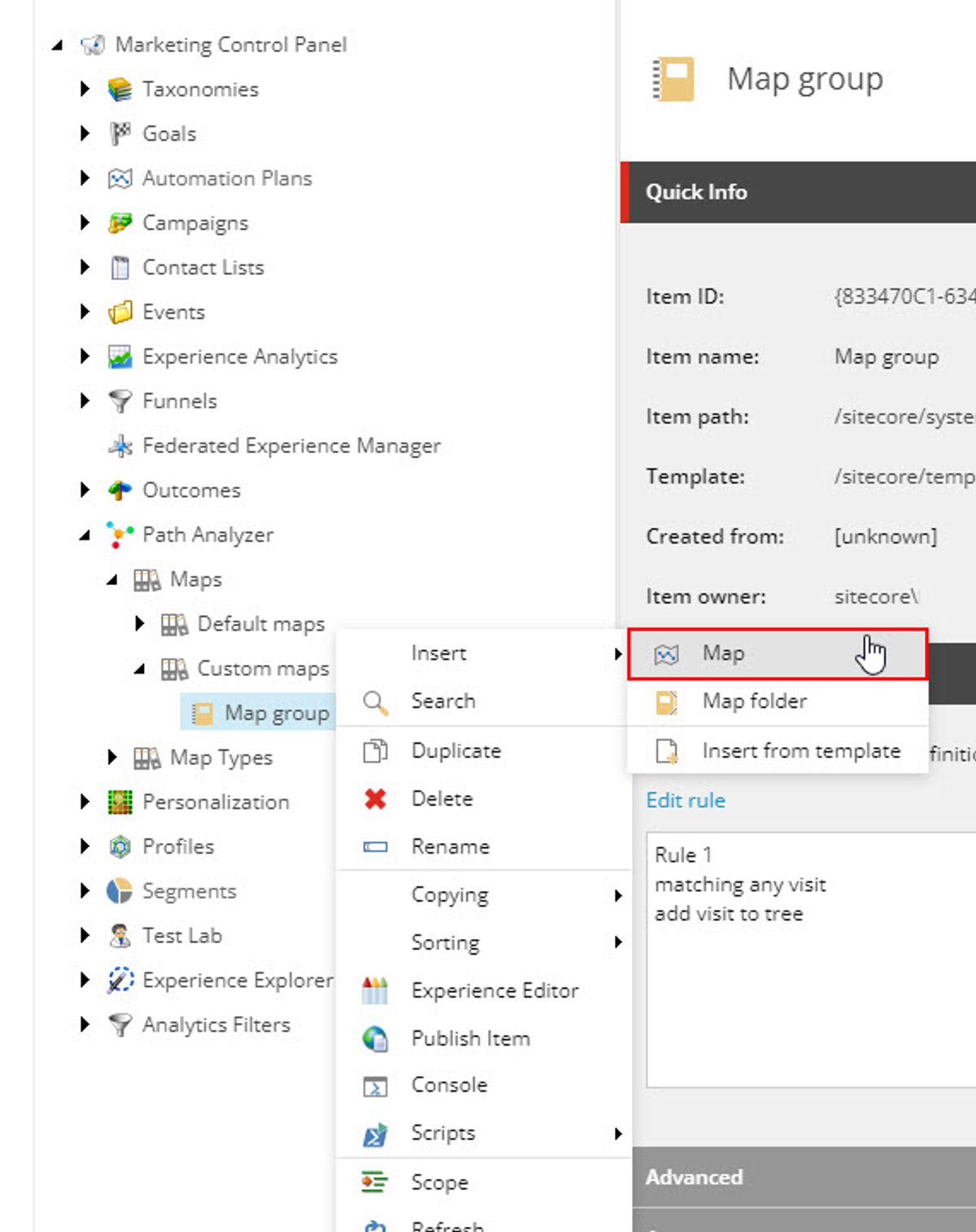Click the Events folder icon
The width and height of the screenshot is (976, 1232).
point(120,312)
